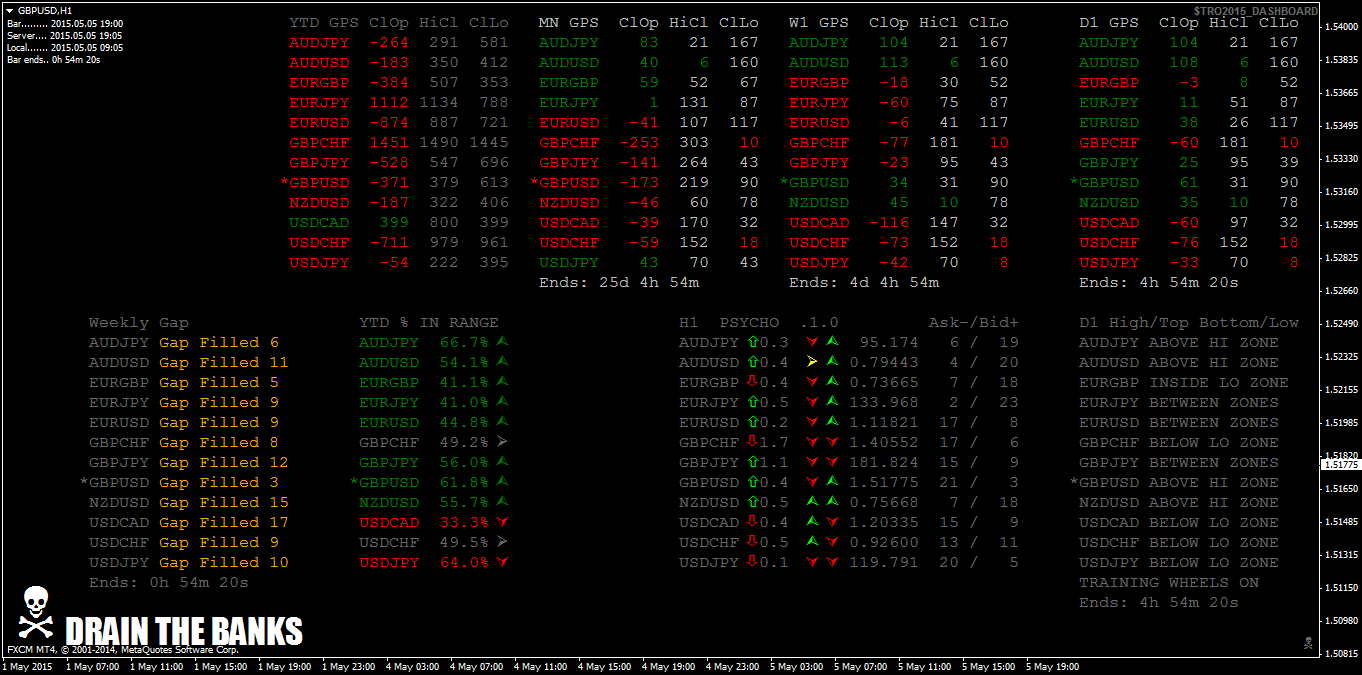Click 'NZDUSD Gap Filled 15' row

click(189, 502)
